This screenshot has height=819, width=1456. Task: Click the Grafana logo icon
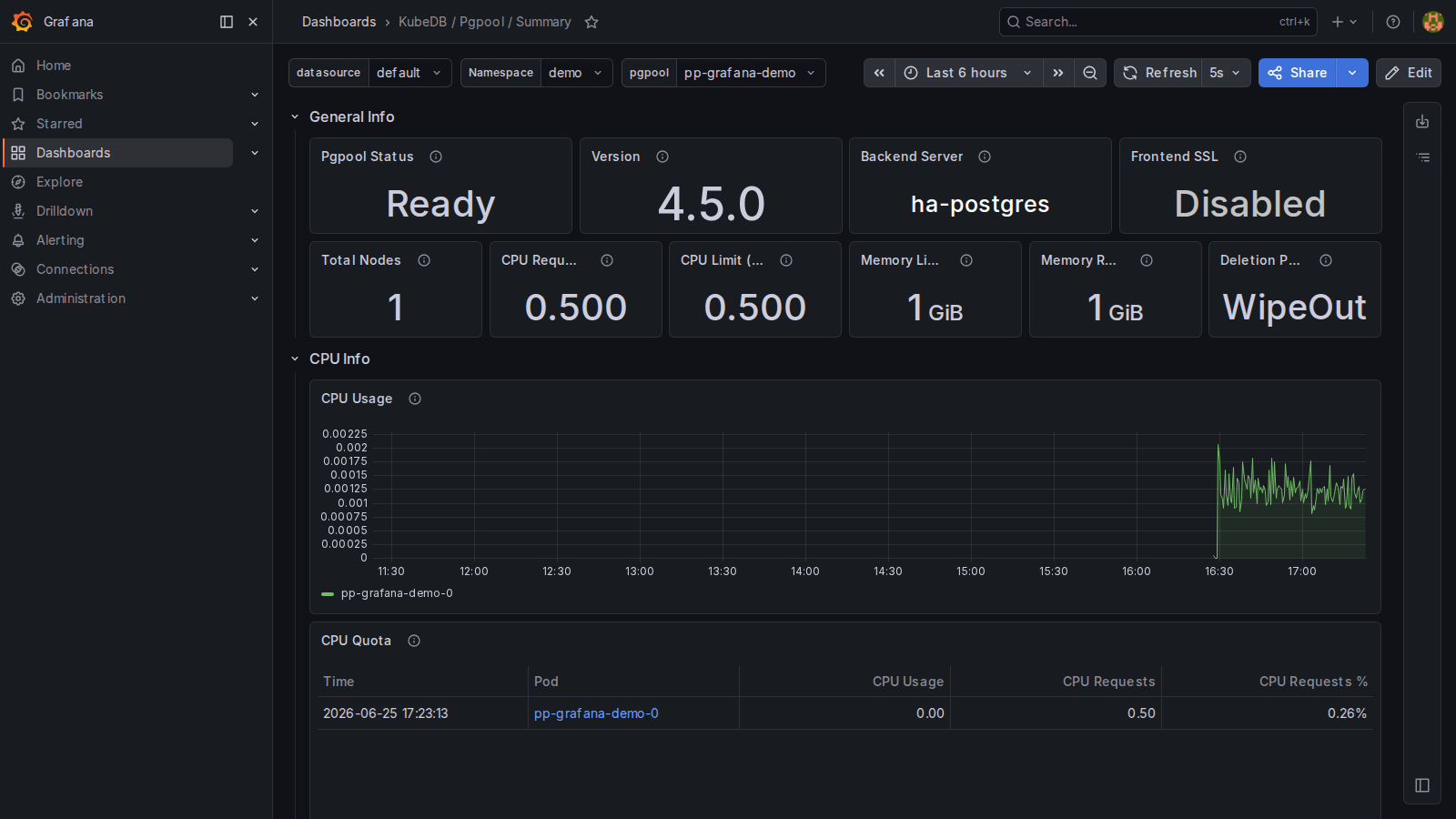point(22,22)
